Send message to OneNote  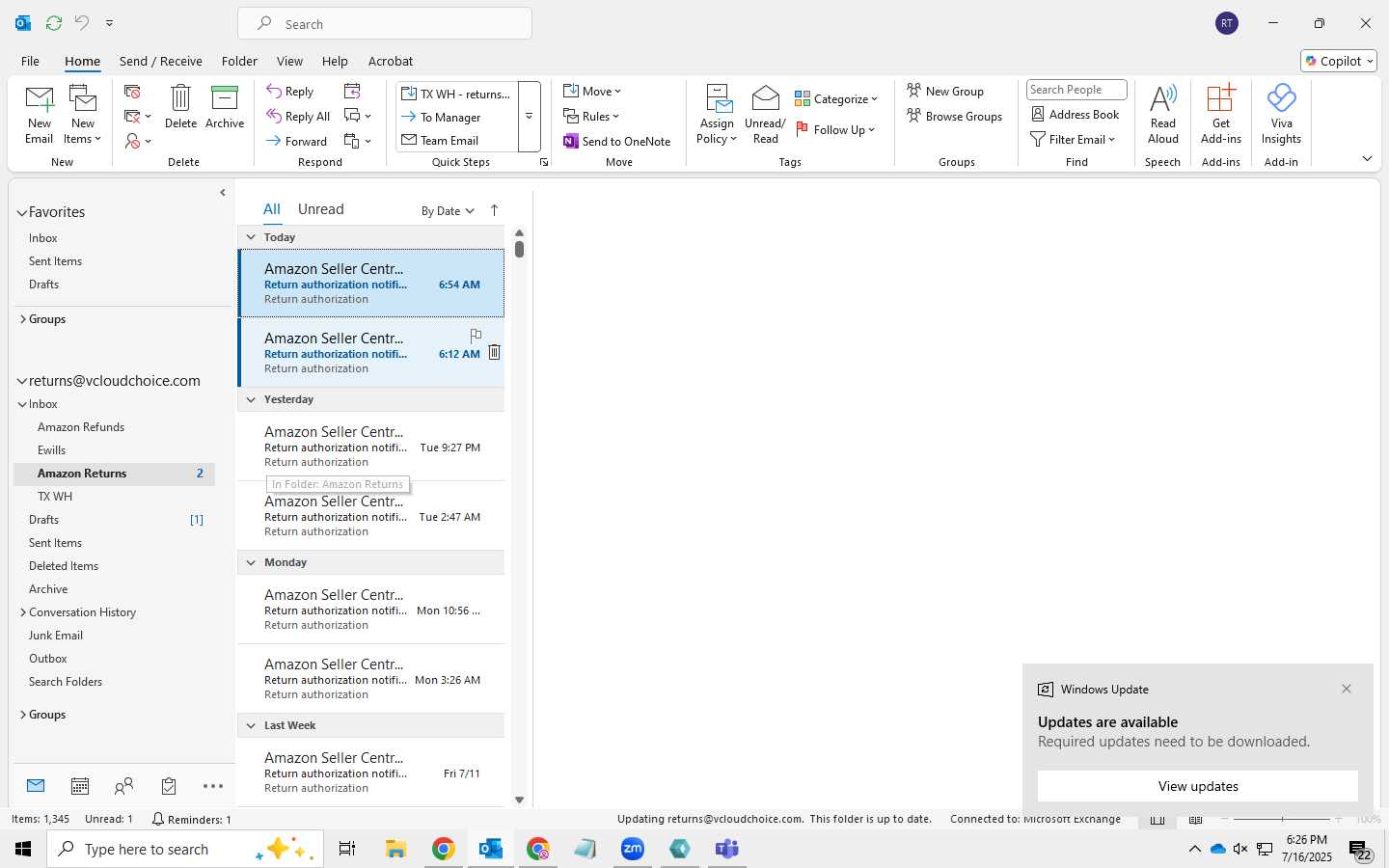617,142
